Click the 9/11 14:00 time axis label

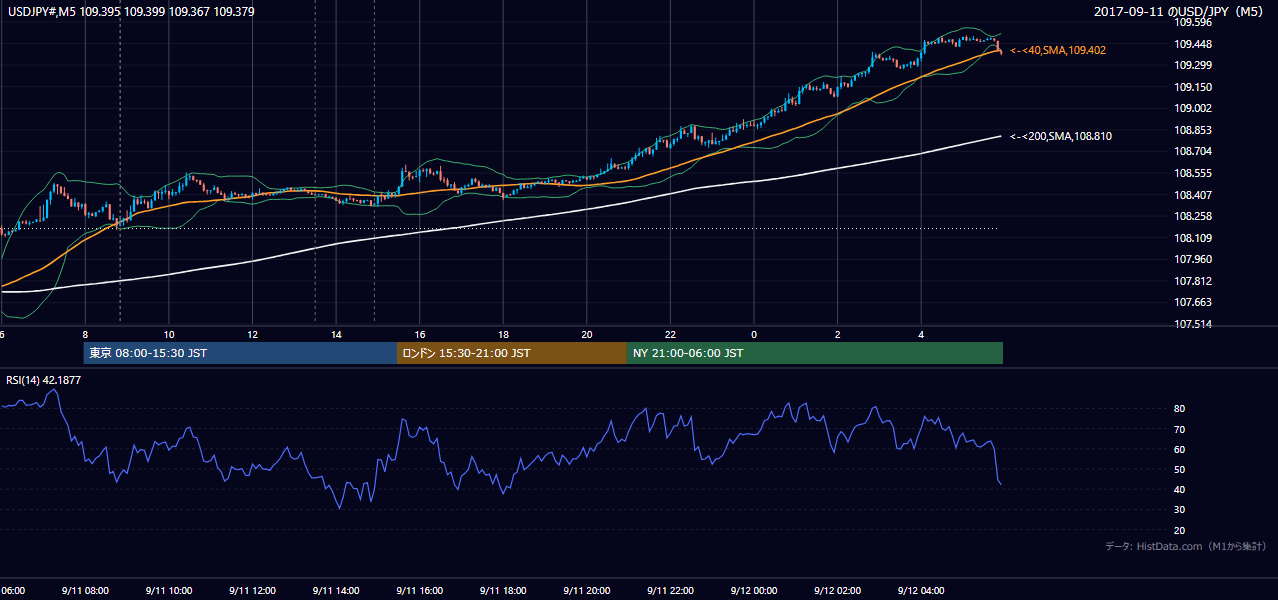(336, 591)
